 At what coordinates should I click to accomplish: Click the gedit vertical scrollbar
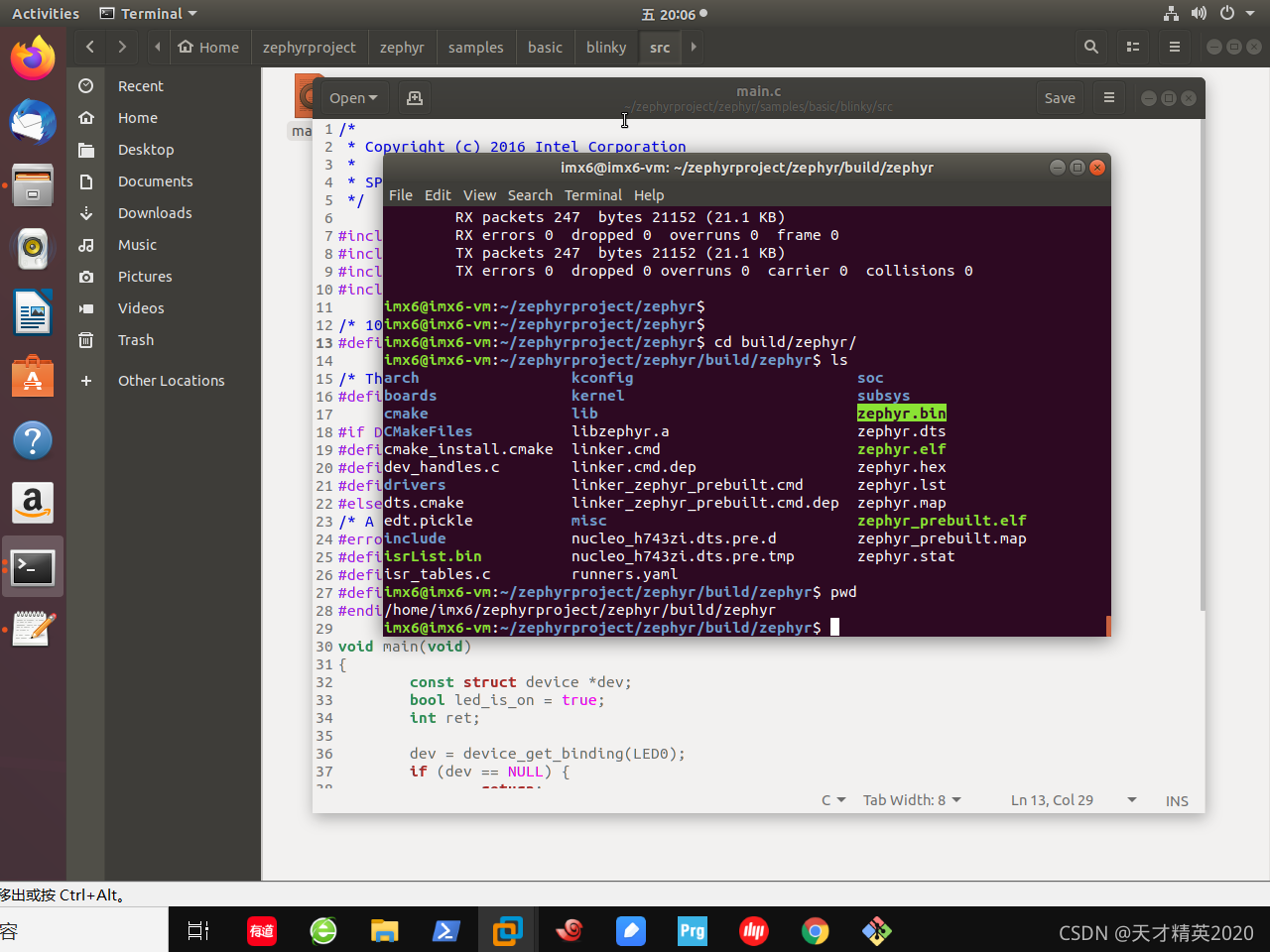point(1202,364)
